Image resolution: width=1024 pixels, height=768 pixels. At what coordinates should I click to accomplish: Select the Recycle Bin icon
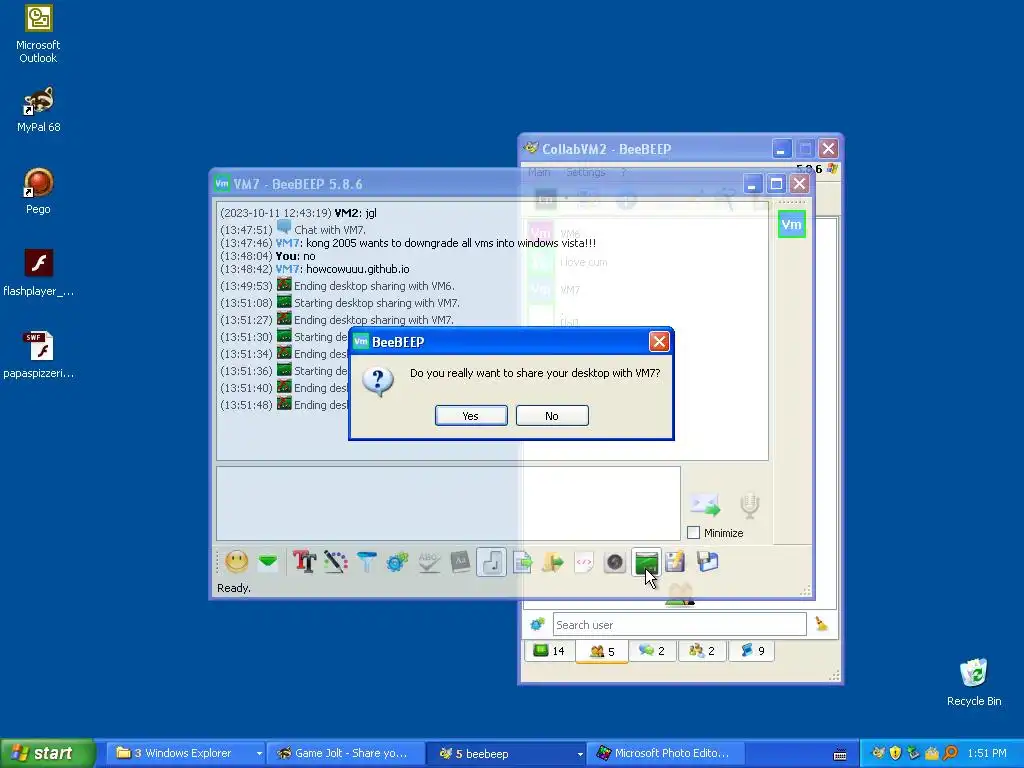pos(974,682)
